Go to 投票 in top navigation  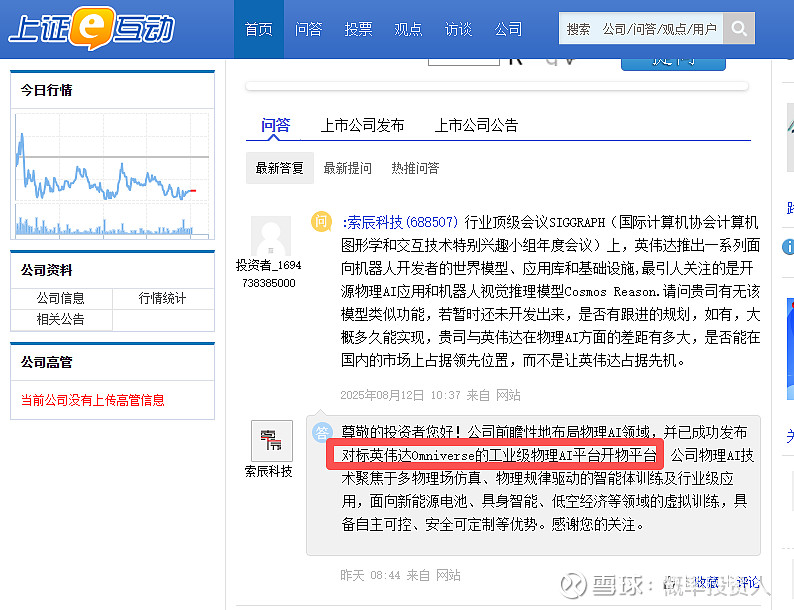click(x=358, y=29)
